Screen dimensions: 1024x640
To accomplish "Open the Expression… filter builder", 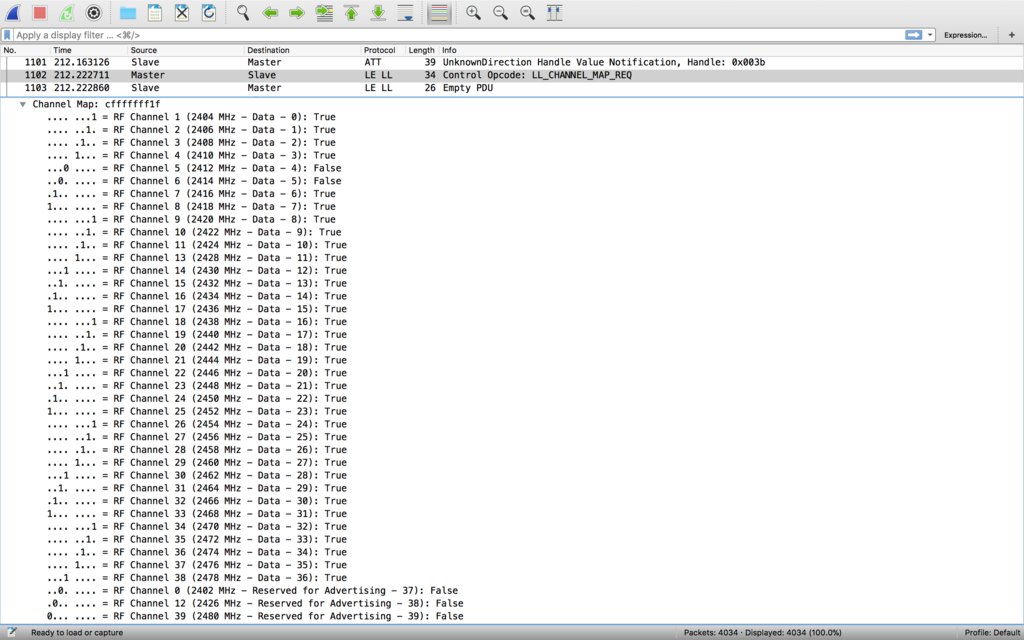I will coord(965,35).
